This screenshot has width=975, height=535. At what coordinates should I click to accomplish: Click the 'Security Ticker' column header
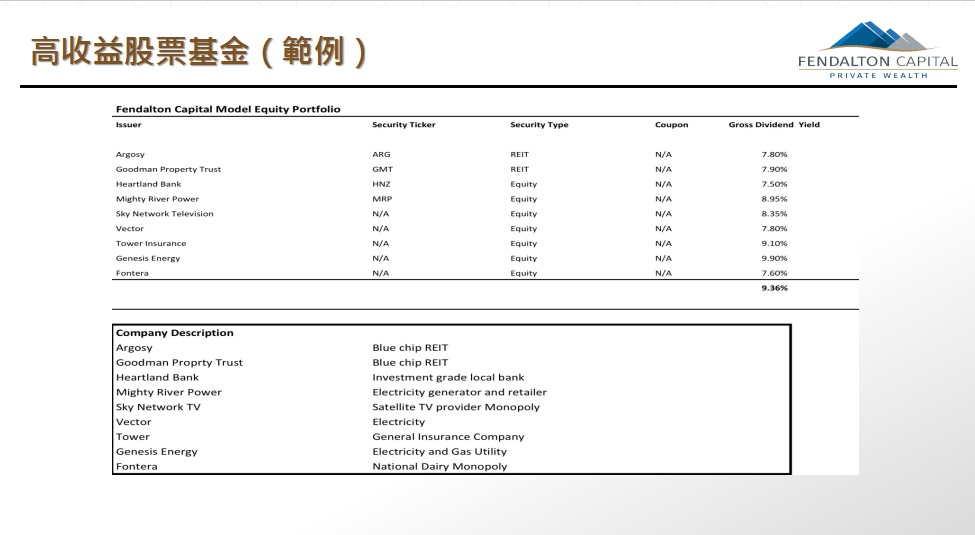point(404,124)
